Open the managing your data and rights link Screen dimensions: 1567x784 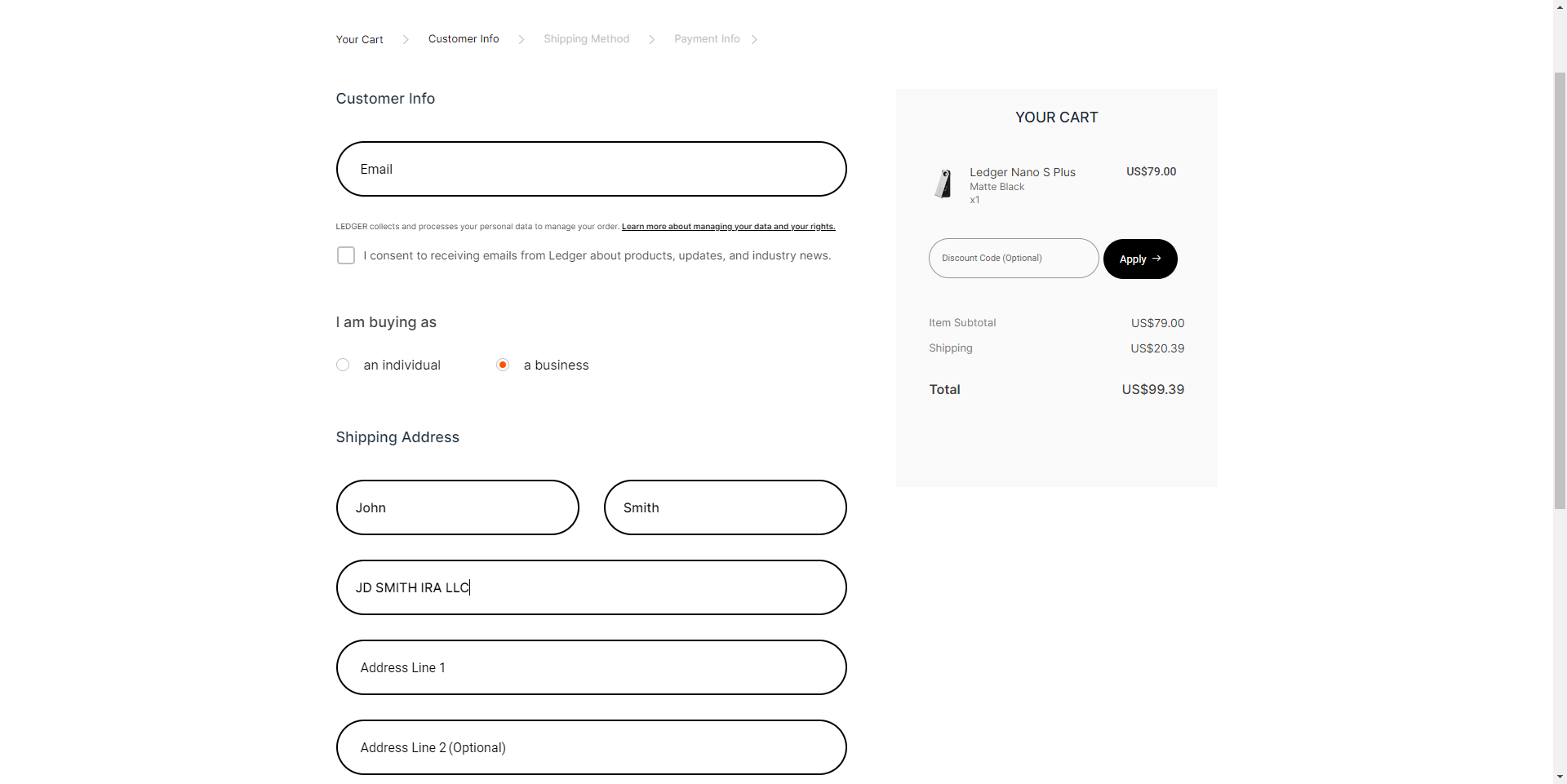coord(728,227)
